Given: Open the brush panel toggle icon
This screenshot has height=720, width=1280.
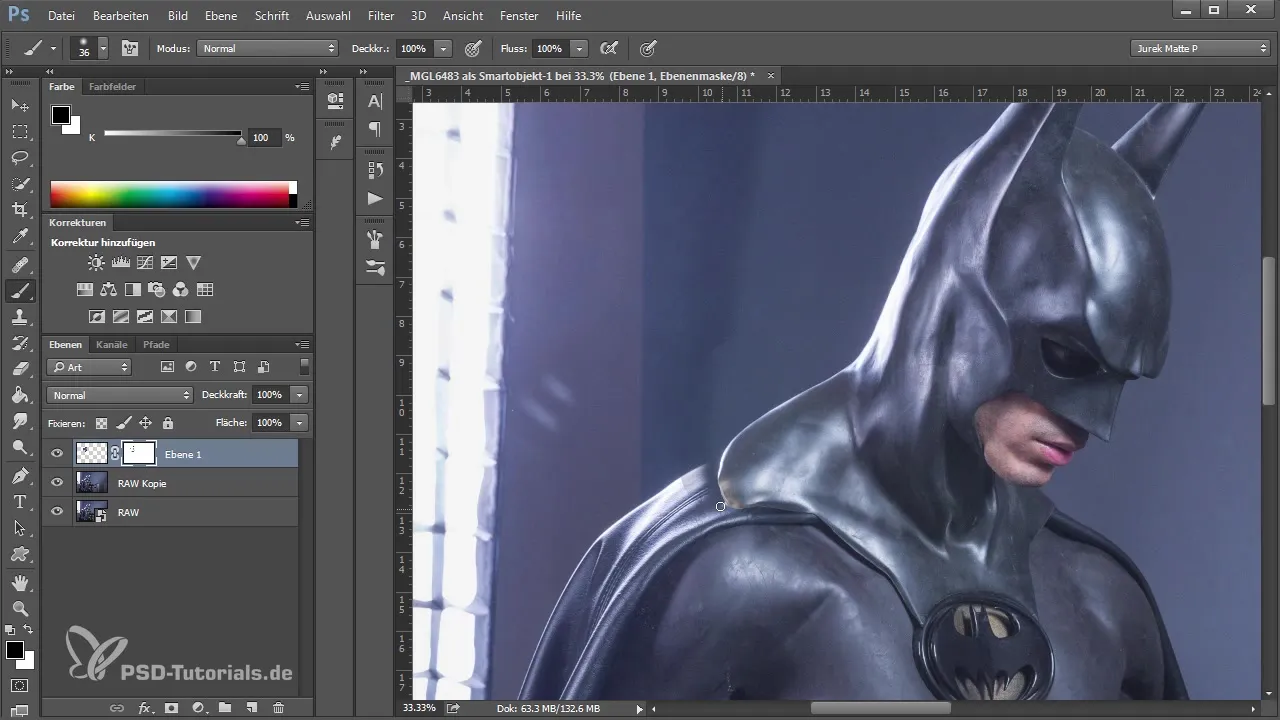Looking at the screenshot, I should 130,48.
